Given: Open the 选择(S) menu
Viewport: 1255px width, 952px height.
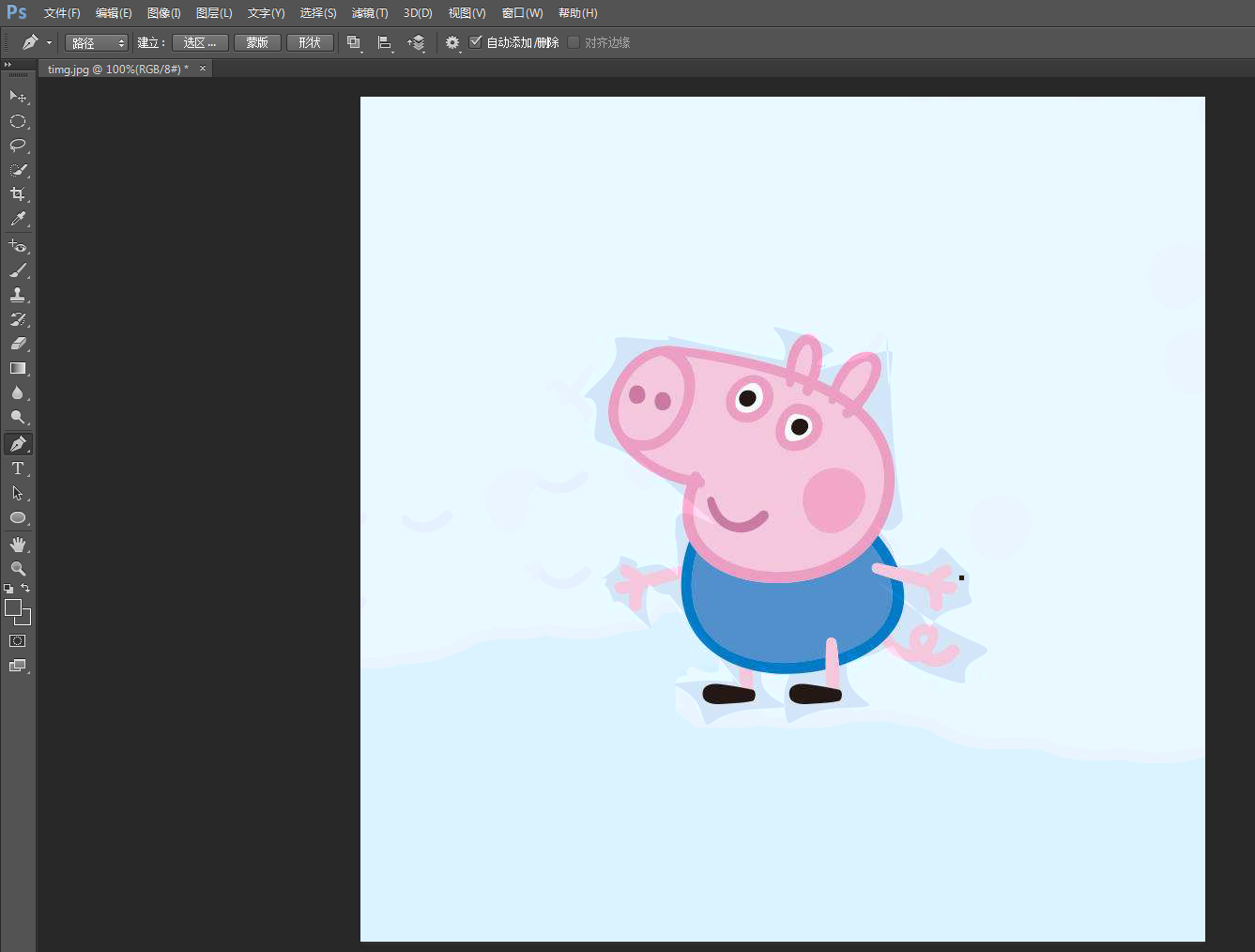Looking at the screenshot, I should tap(318, 13).
